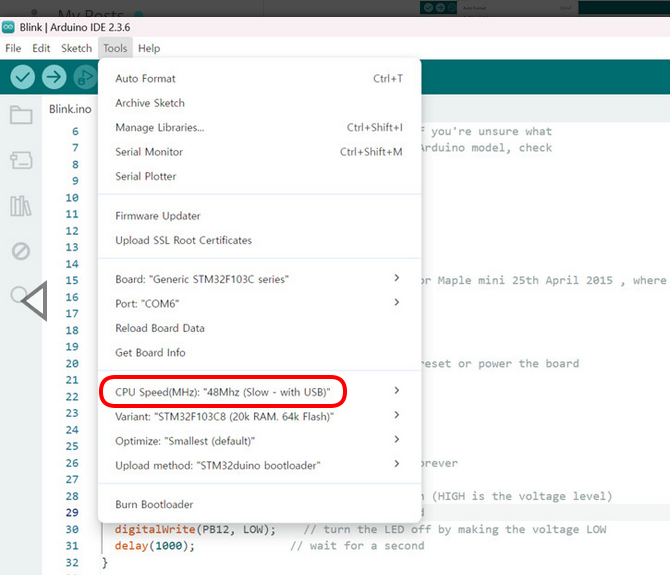Click Get Board Info
Image resolution: width=670 pixels, height=575 pixels.
pyautogui.click(x=259, y=352)
